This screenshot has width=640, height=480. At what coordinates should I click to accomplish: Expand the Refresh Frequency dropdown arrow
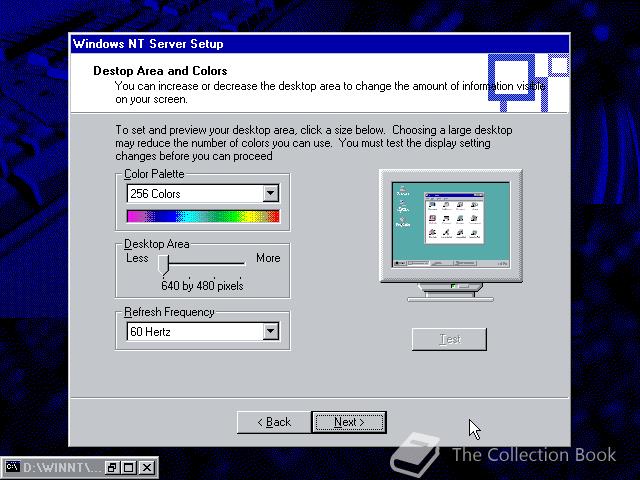(x=271, y=331)
